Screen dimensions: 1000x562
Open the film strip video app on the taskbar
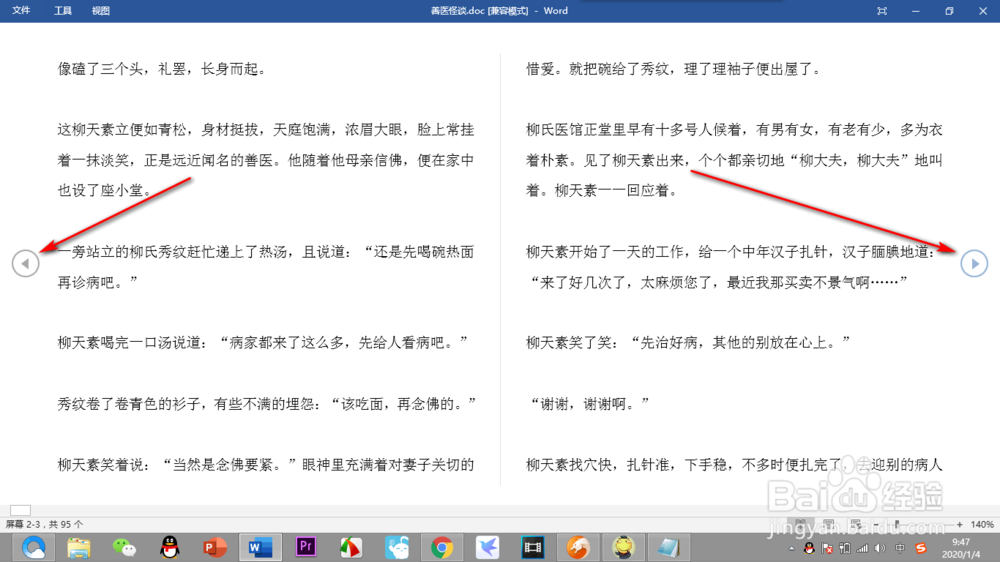(x=533, y=547)
